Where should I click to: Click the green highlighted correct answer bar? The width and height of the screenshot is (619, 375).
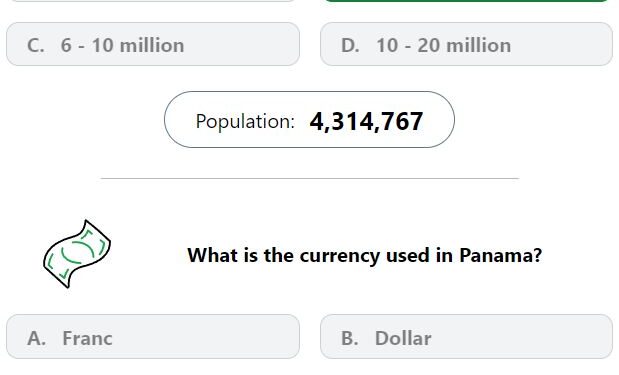(466, 1)
